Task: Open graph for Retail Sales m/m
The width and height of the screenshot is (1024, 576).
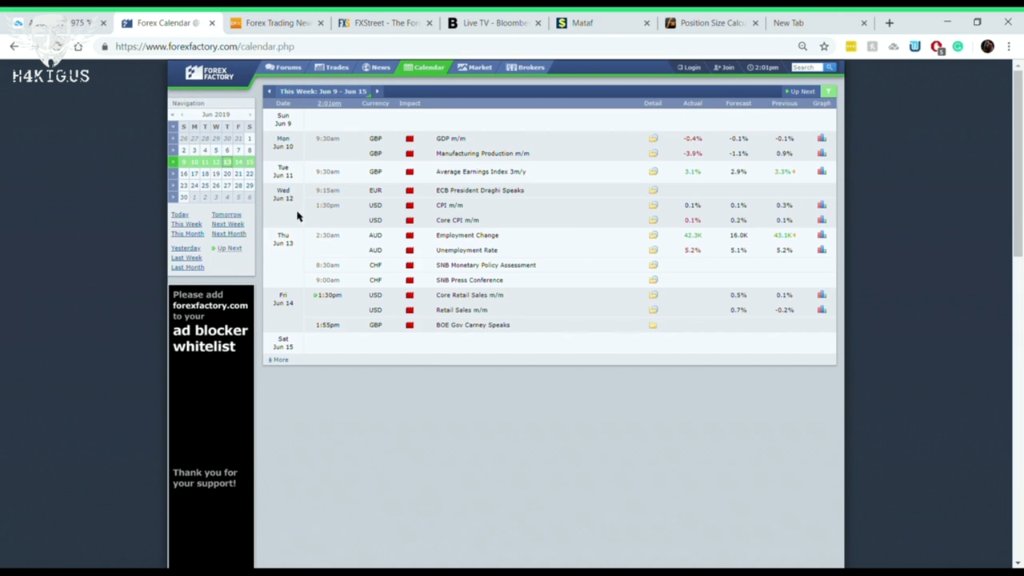Action: [x=822, y=310]
